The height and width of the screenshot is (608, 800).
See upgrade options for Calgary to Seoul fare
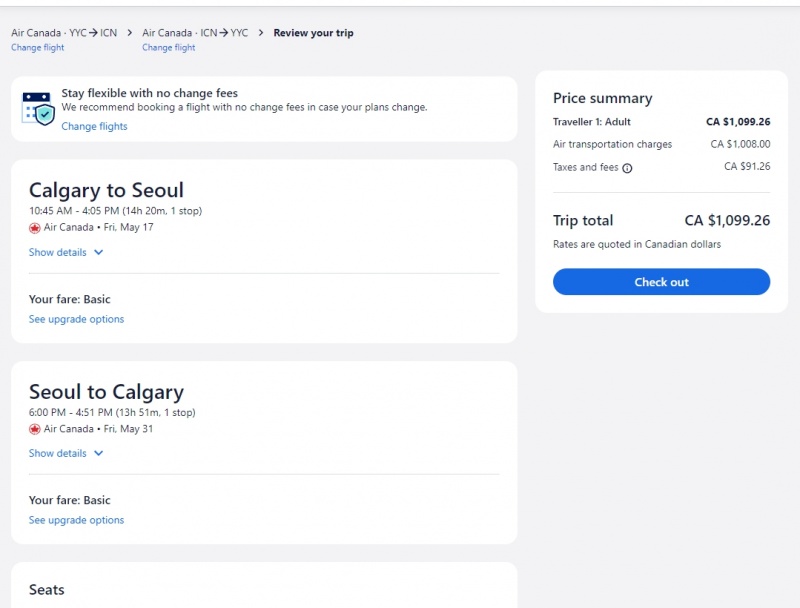[76, 319]
